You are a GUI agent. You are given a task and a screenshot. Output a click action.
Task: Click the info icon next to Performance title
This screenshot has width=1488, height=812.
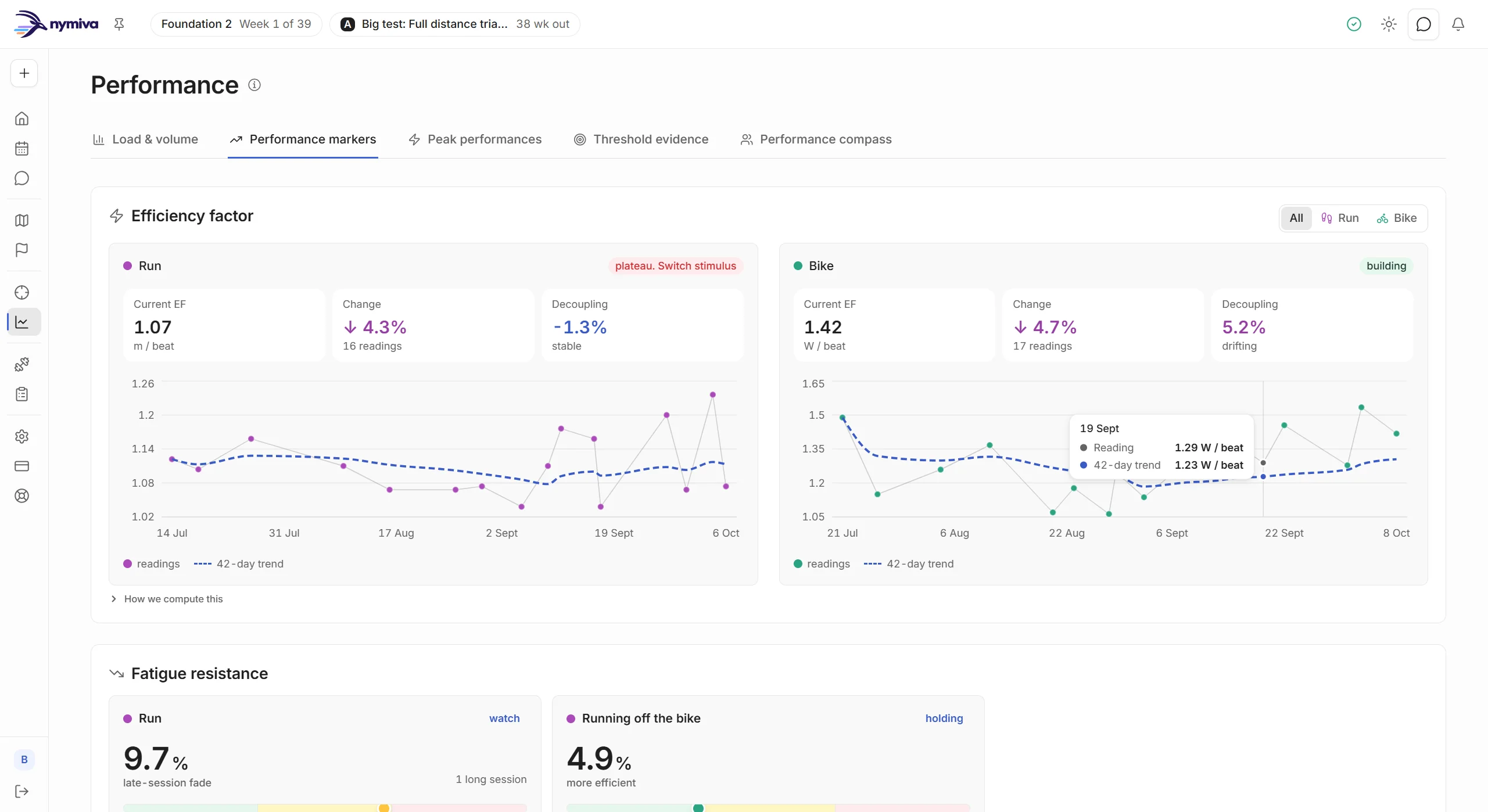click(254, 85)
